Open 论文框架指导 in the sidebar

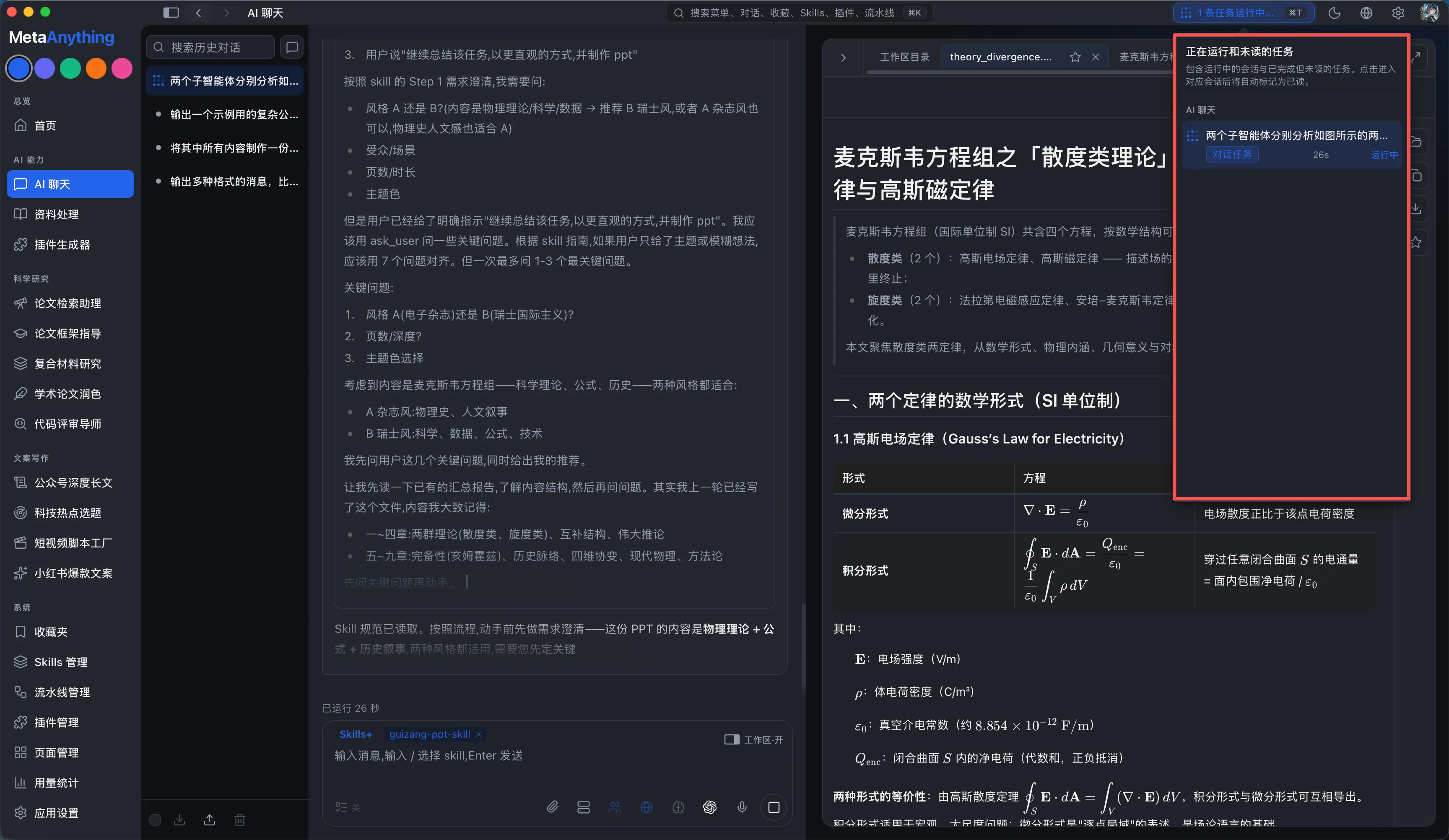[x=70, y=334]
